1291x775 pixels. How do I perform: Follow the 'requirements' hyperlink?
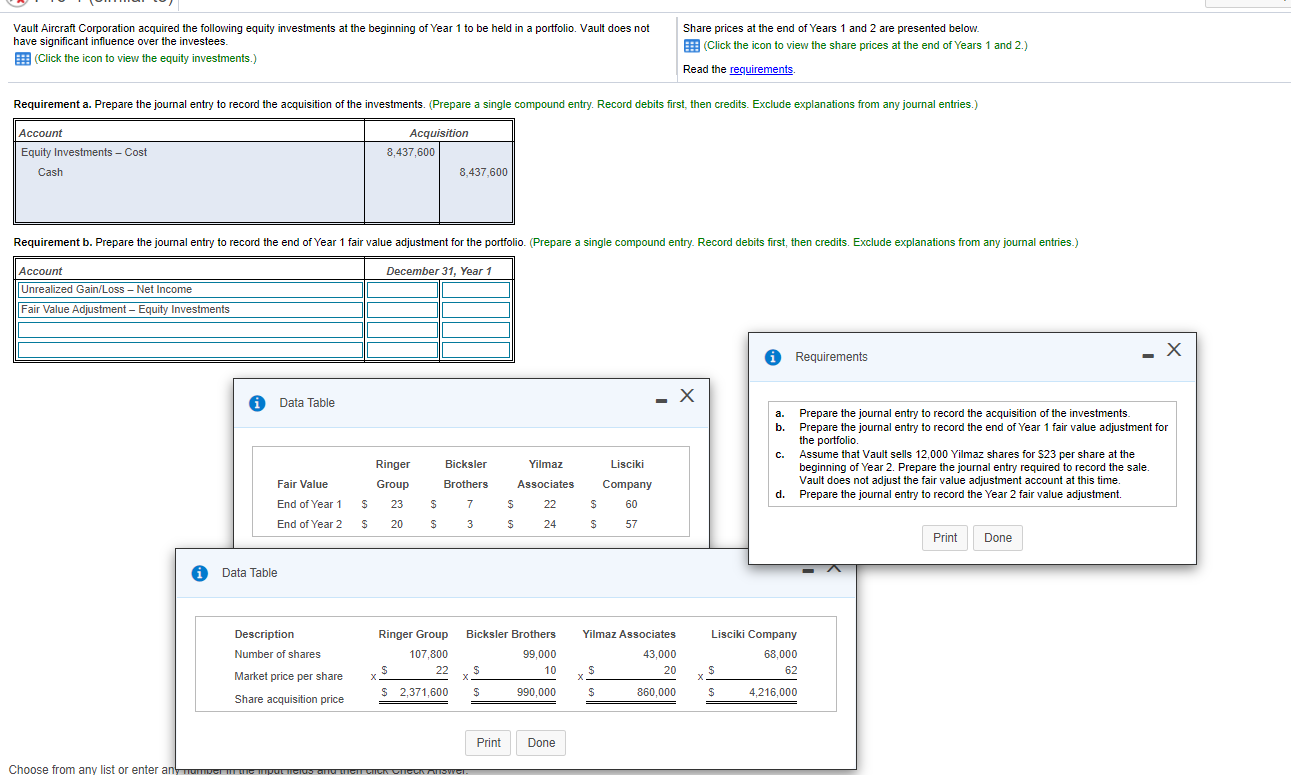pos(762,69)
